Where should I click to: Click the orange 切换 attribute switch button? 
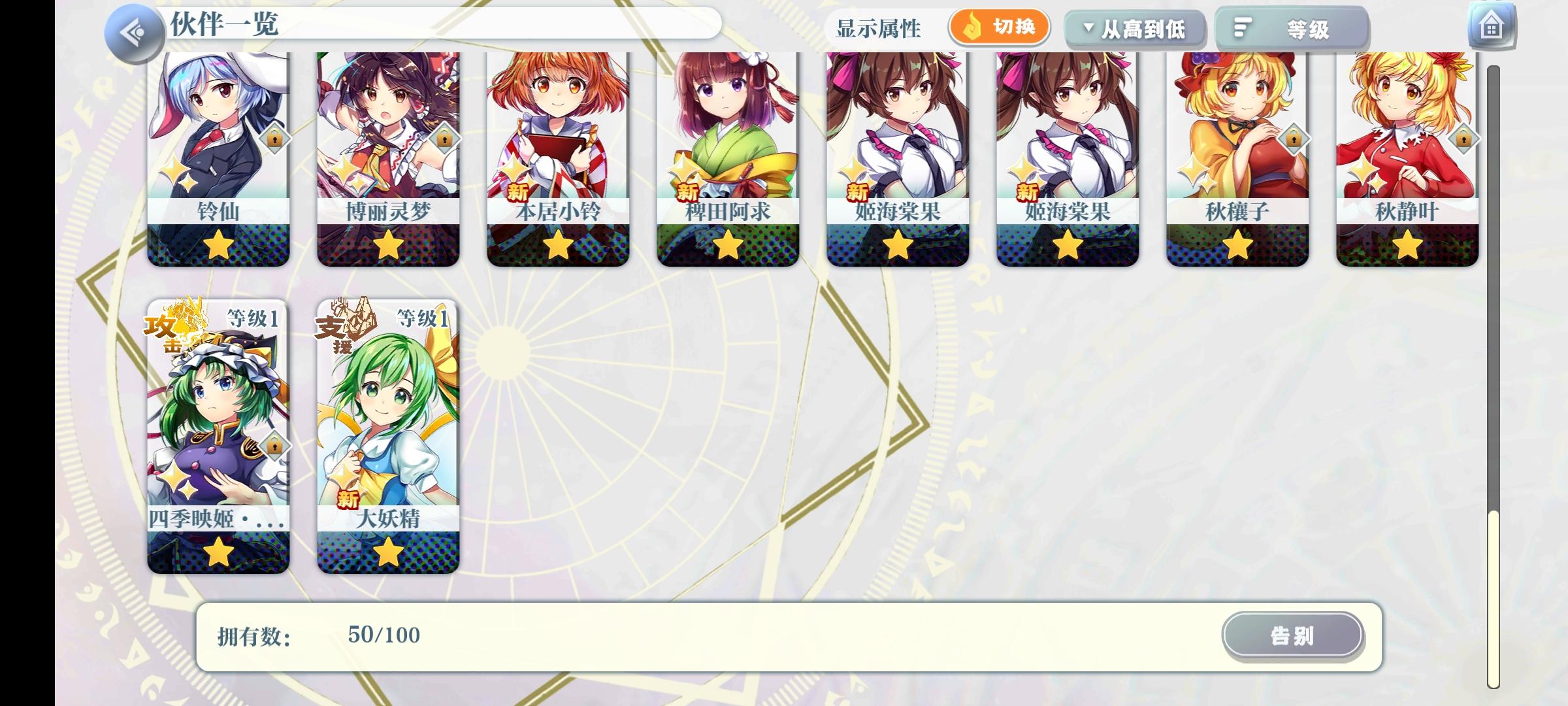(x=1000, y=27)
